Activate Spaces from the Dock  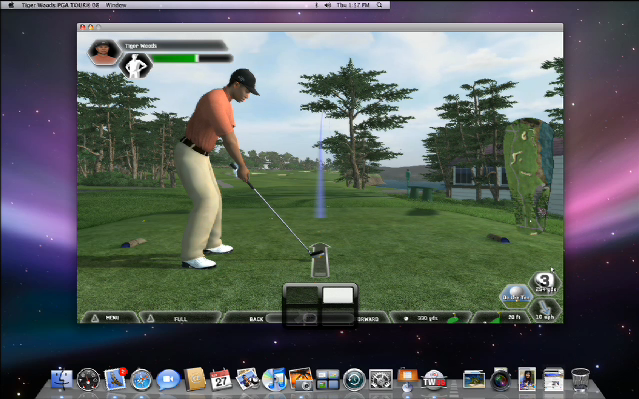pos(328,379)
